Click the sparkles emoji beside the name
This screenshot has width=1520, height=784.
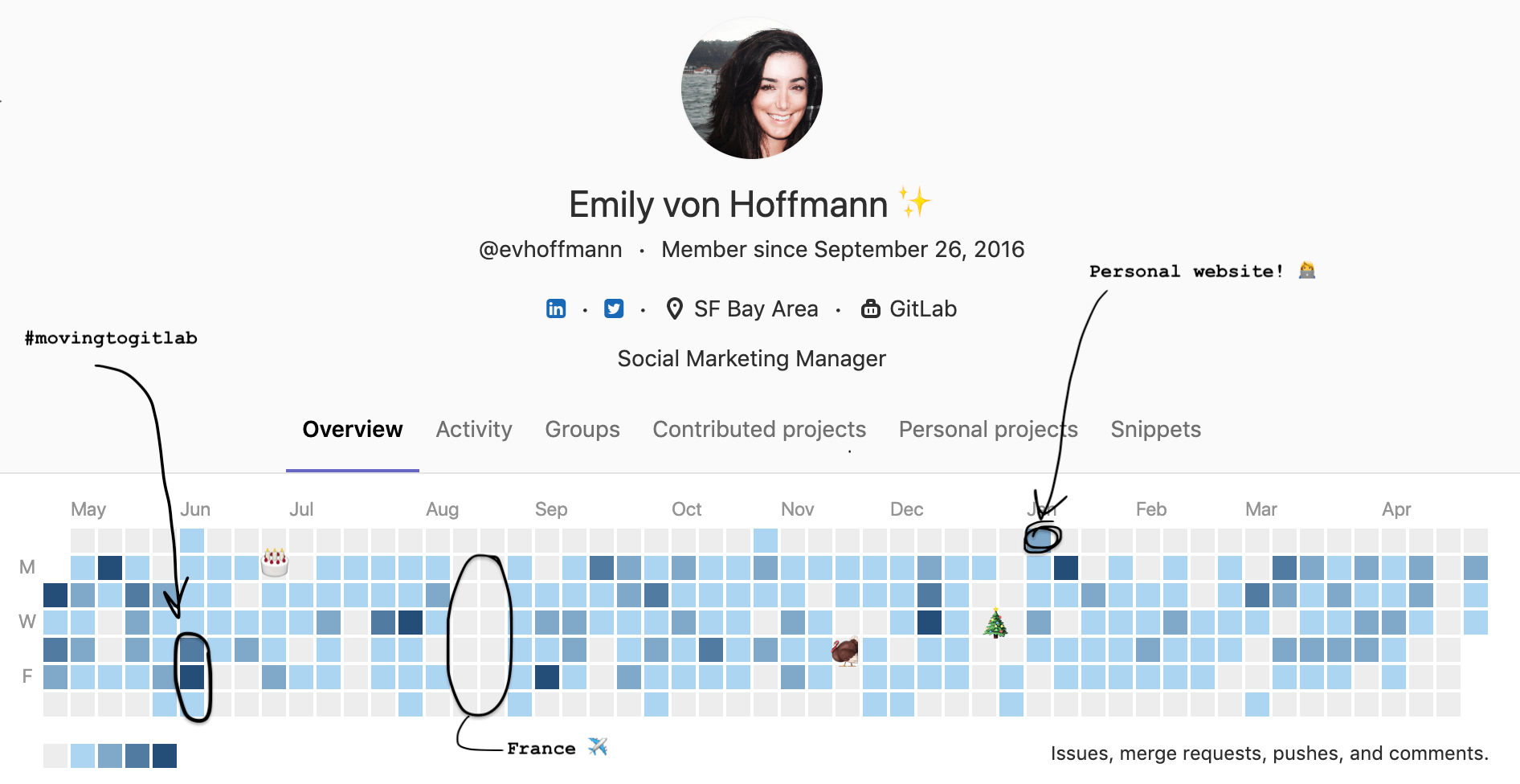(x=914, y=202)
